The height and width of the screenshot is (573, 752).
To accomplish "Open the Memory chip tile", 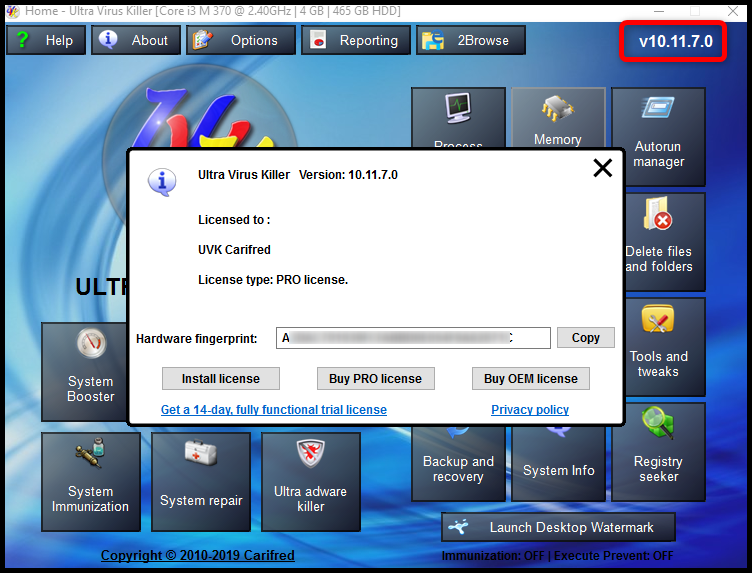I will [x=558, y=118].
